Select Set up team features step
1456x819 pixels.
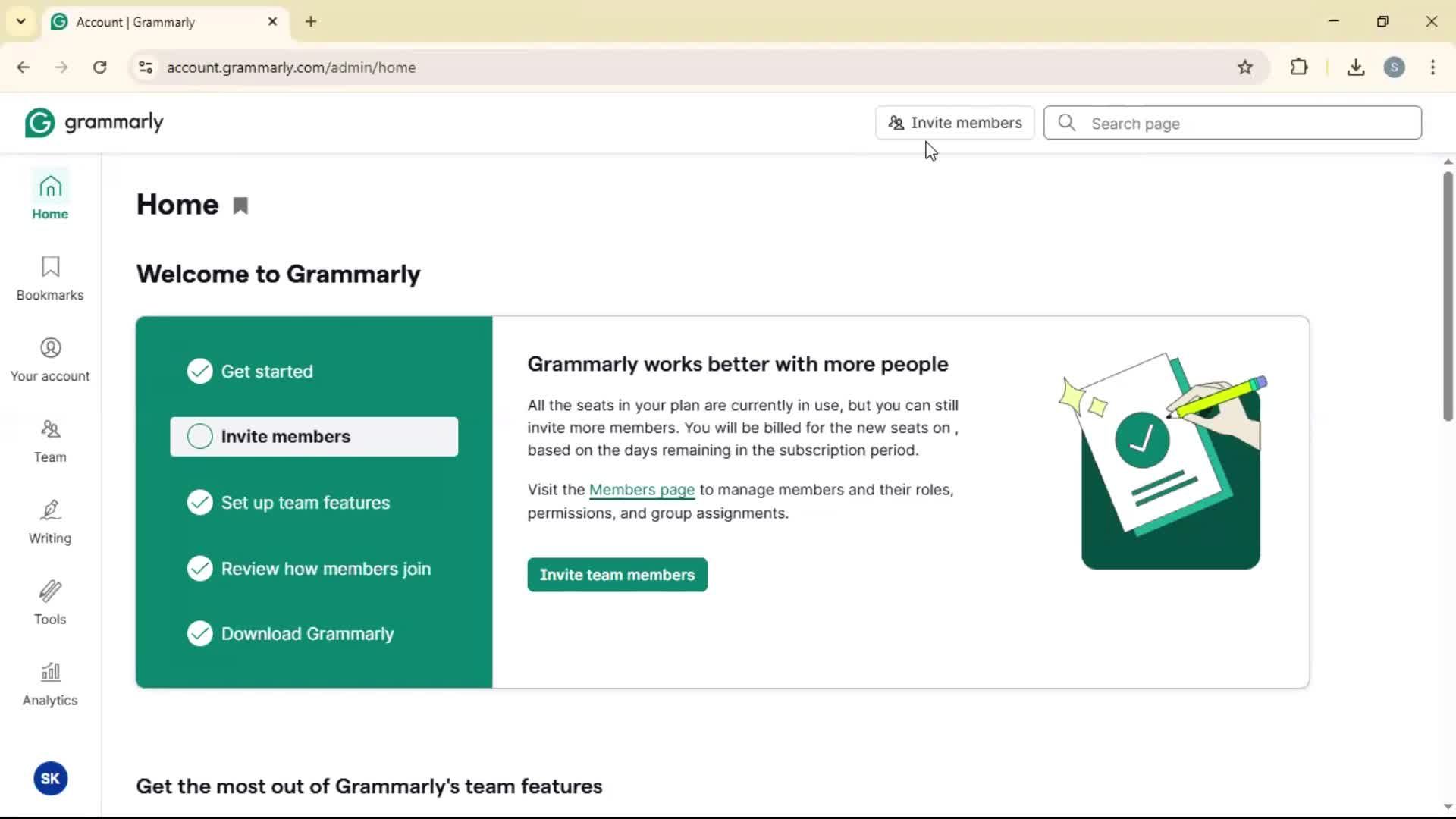point(305,503)
